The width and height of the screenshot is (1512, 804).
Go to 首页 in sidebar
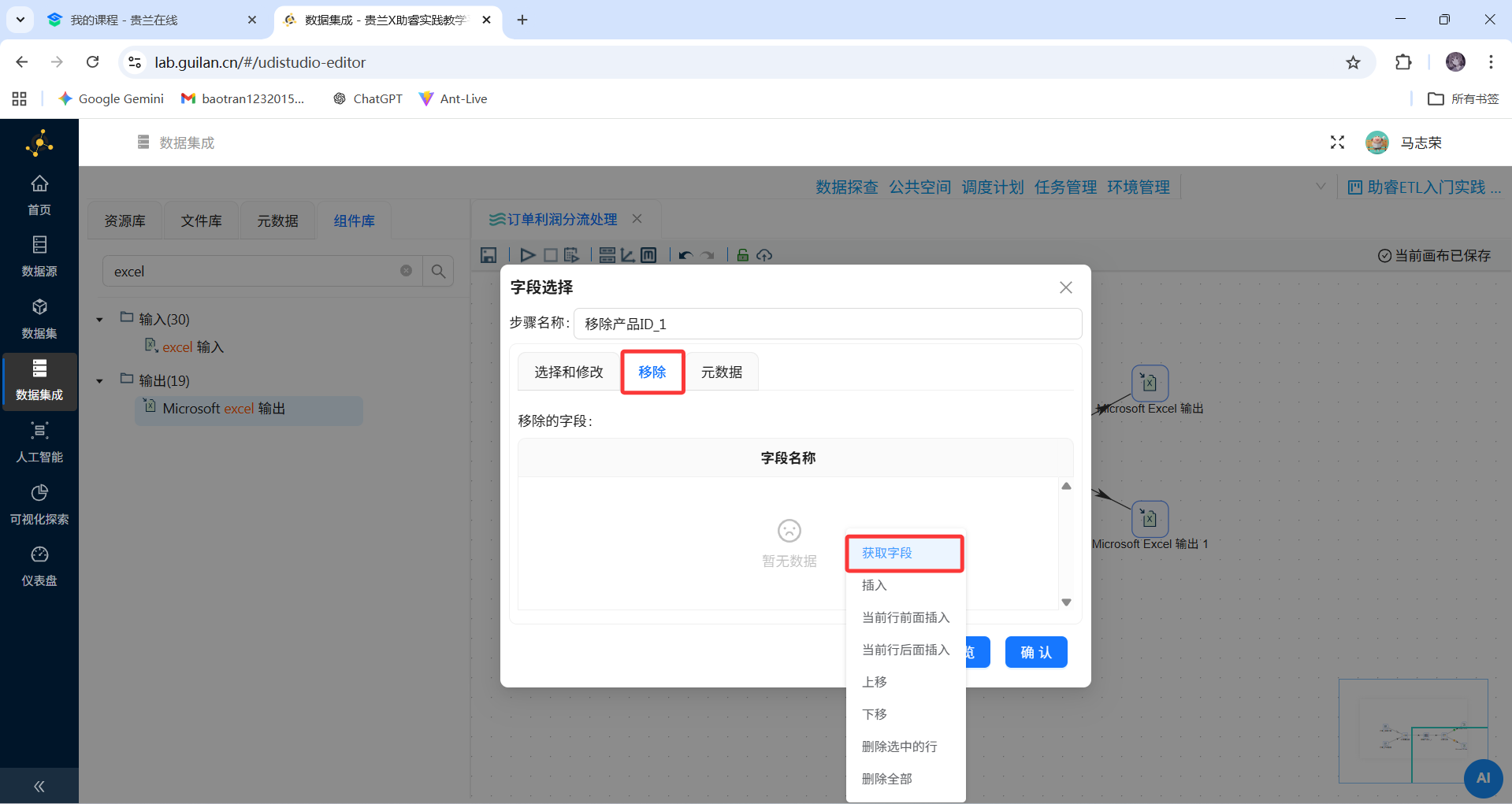[39, 195]
